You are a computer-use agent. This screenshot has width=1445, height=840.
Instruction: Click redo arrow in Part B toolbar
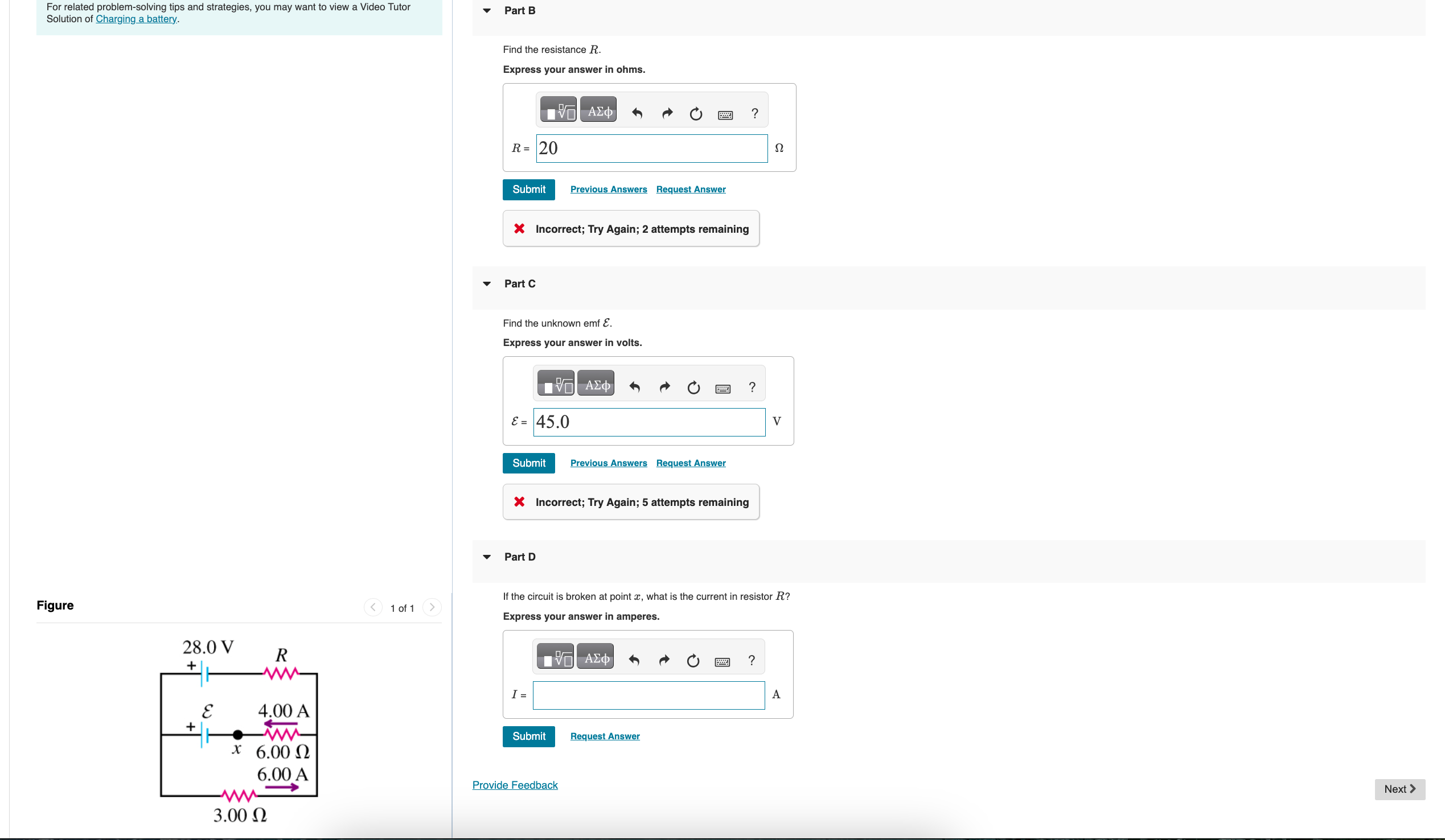click(666, 113)
